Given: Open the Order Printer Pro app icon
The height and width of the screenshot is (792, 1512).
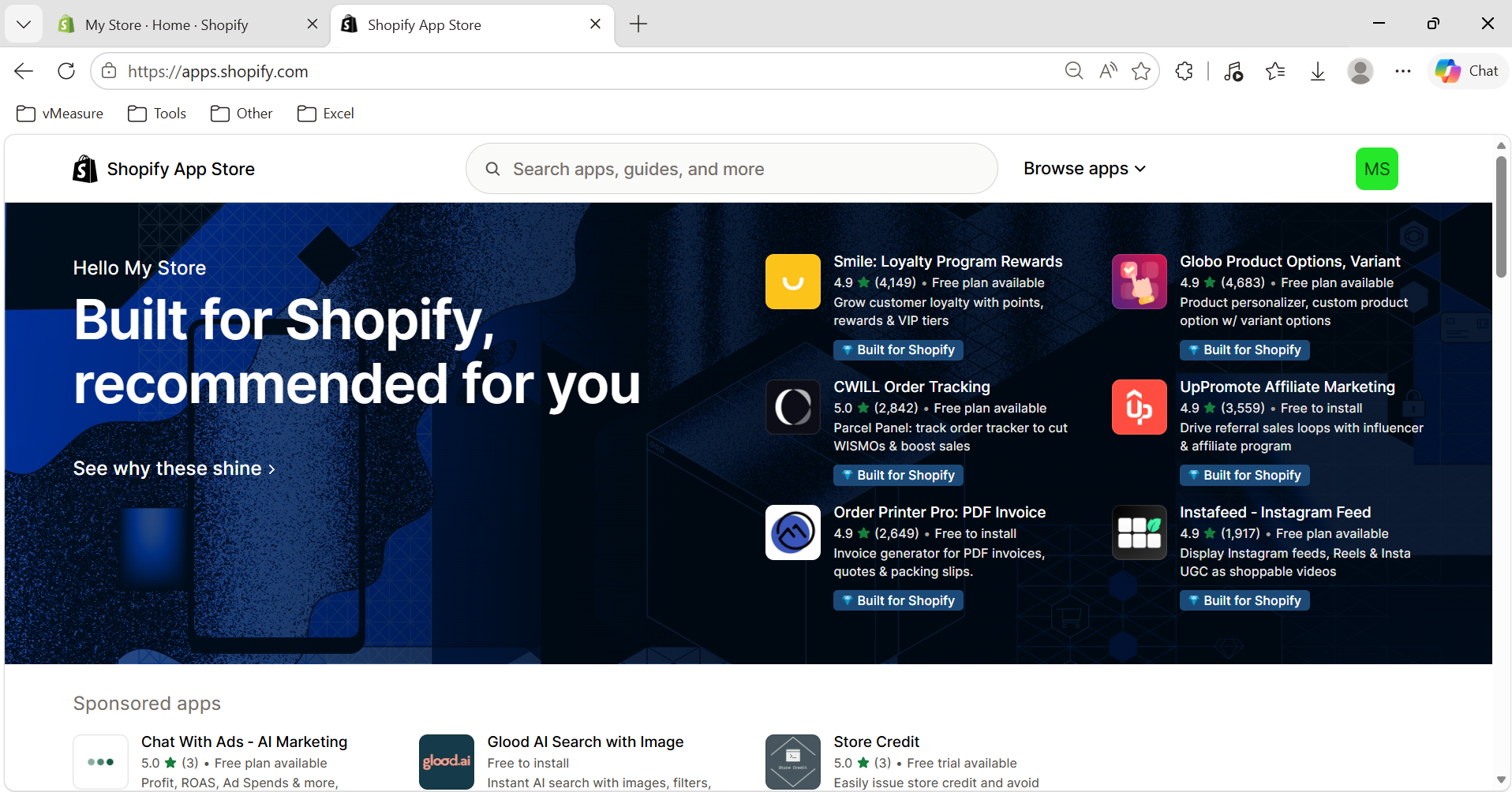Looking at the screenshot, I should tap(792, 532).
